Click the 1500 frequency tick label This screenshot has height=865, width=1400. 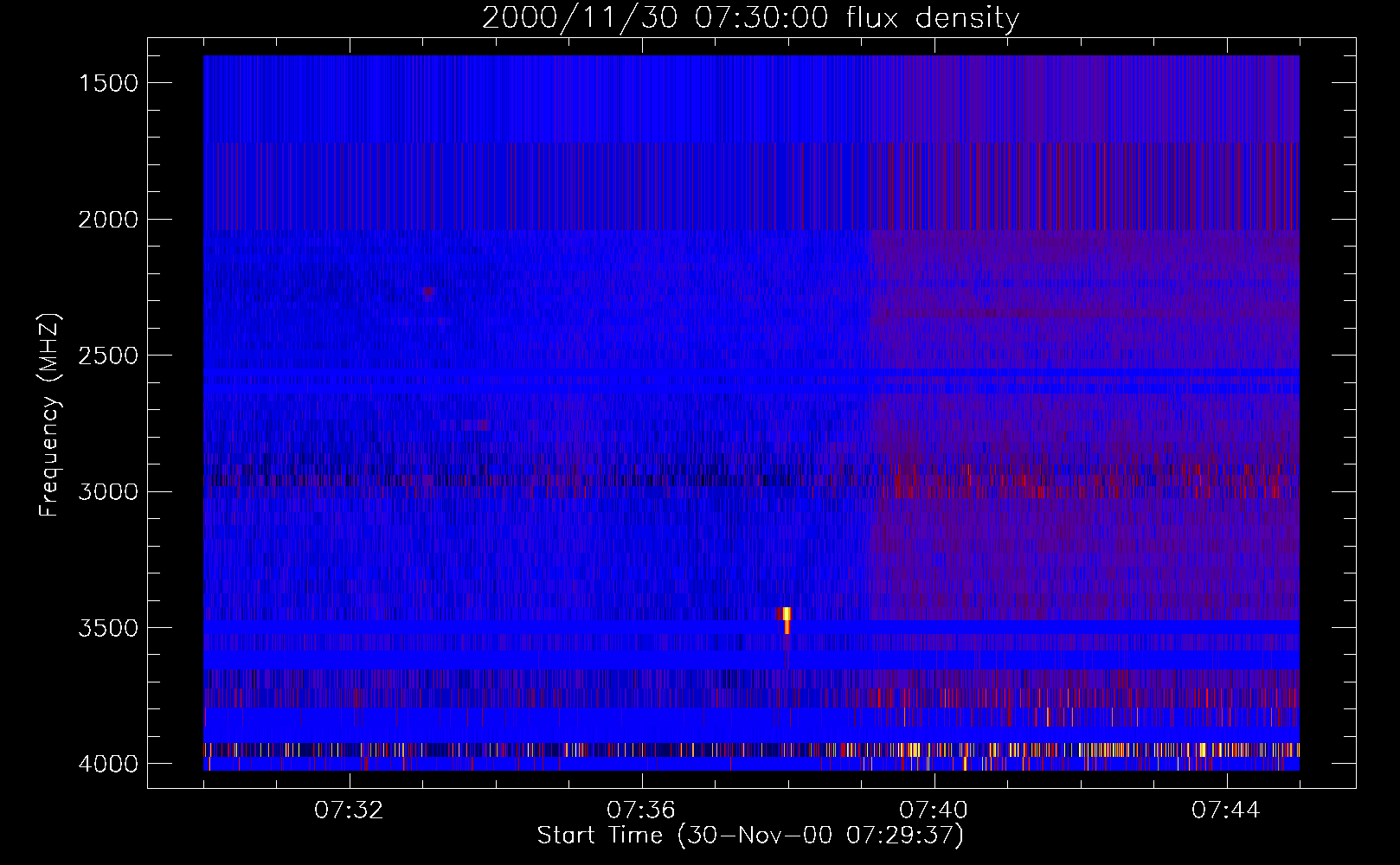108,83
